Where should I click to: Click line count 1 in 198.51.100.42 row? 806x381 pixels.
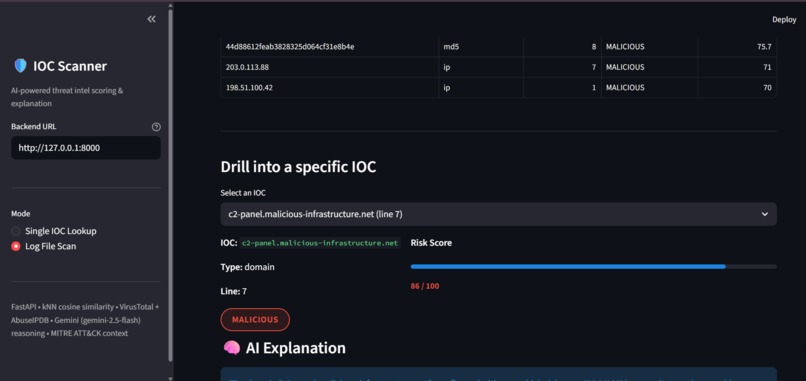coord(562,88)
